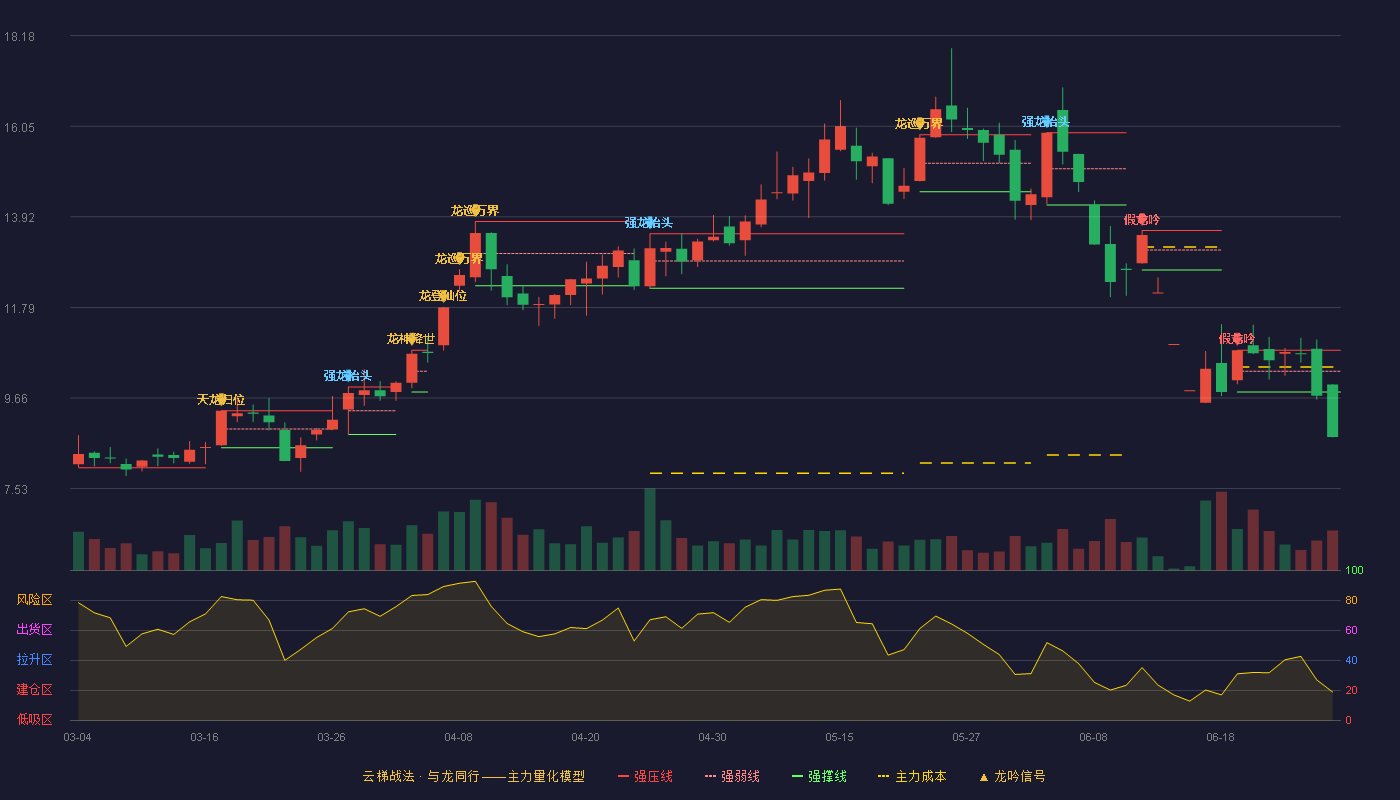The image size is (1400, 800).
Task: Select the 低吸区 zone label
Action: 34,720
